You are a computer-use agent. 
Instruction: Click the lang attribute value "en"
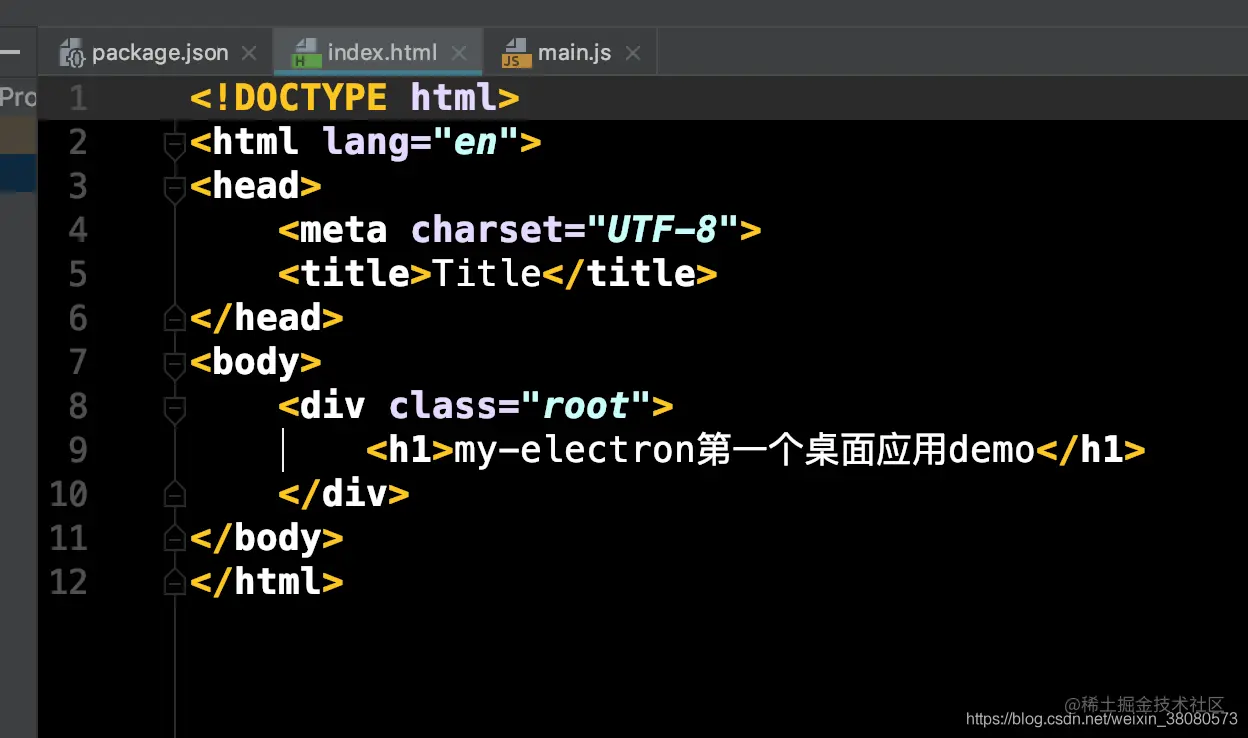[x=476, y=142]
